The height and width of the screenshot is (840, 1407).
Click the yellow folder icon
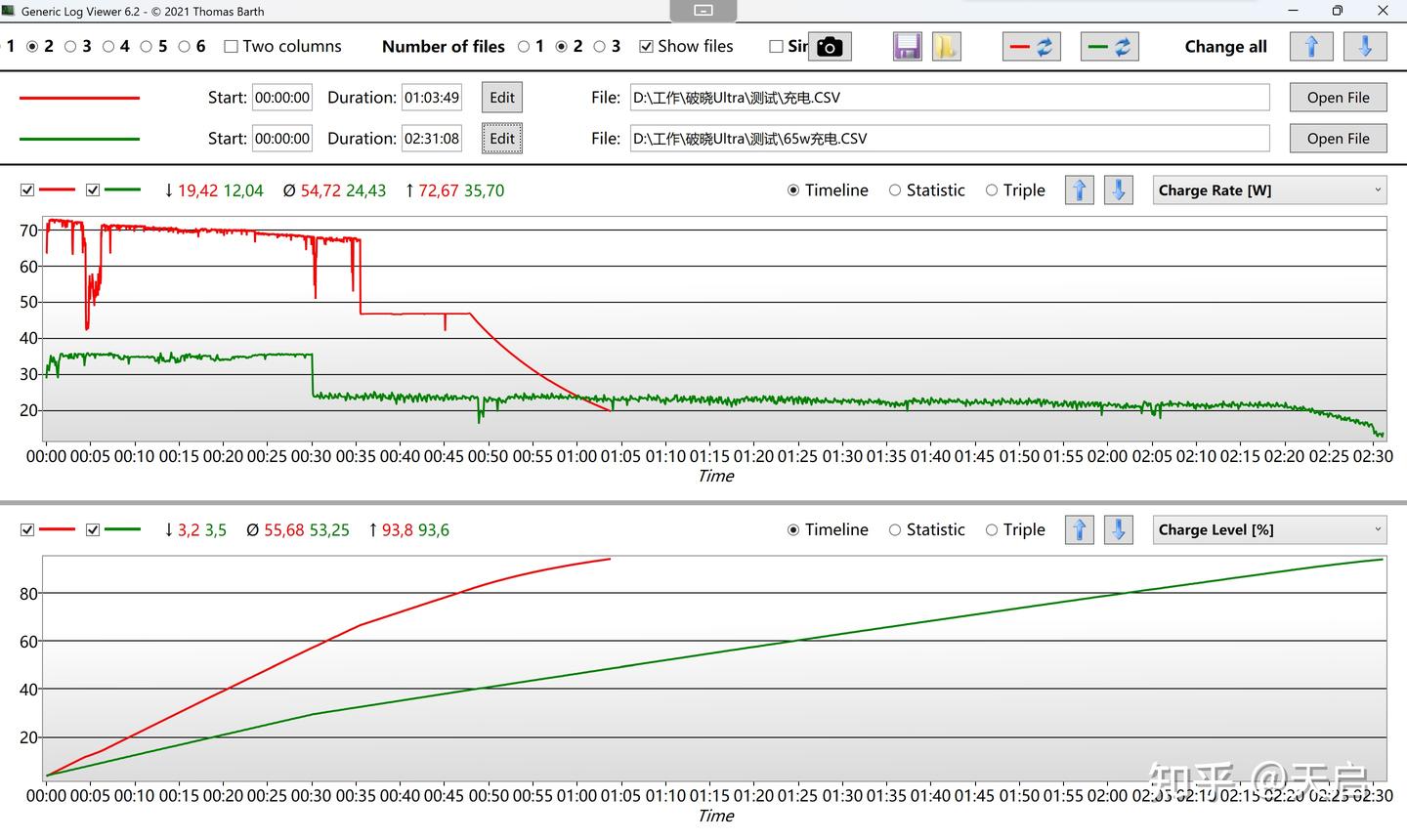point(946,47)
